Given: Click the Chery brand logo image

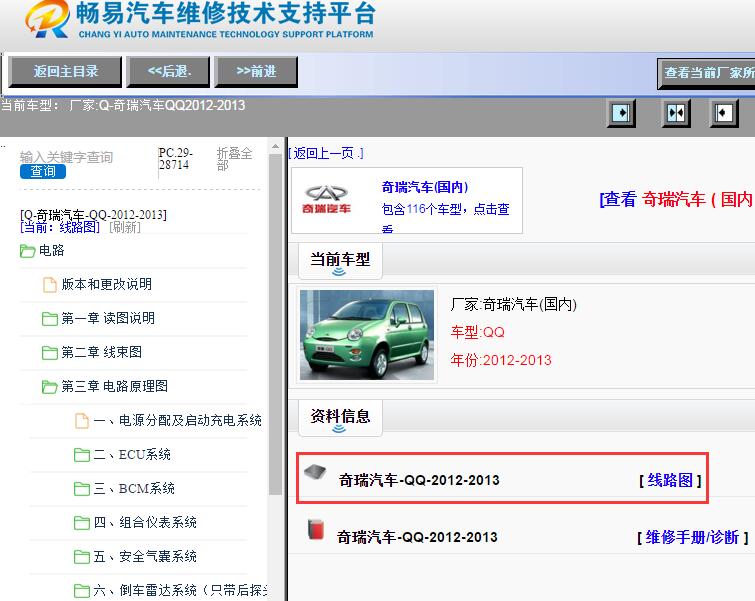Looking at the screenshot, I should [x=326, y=199].
